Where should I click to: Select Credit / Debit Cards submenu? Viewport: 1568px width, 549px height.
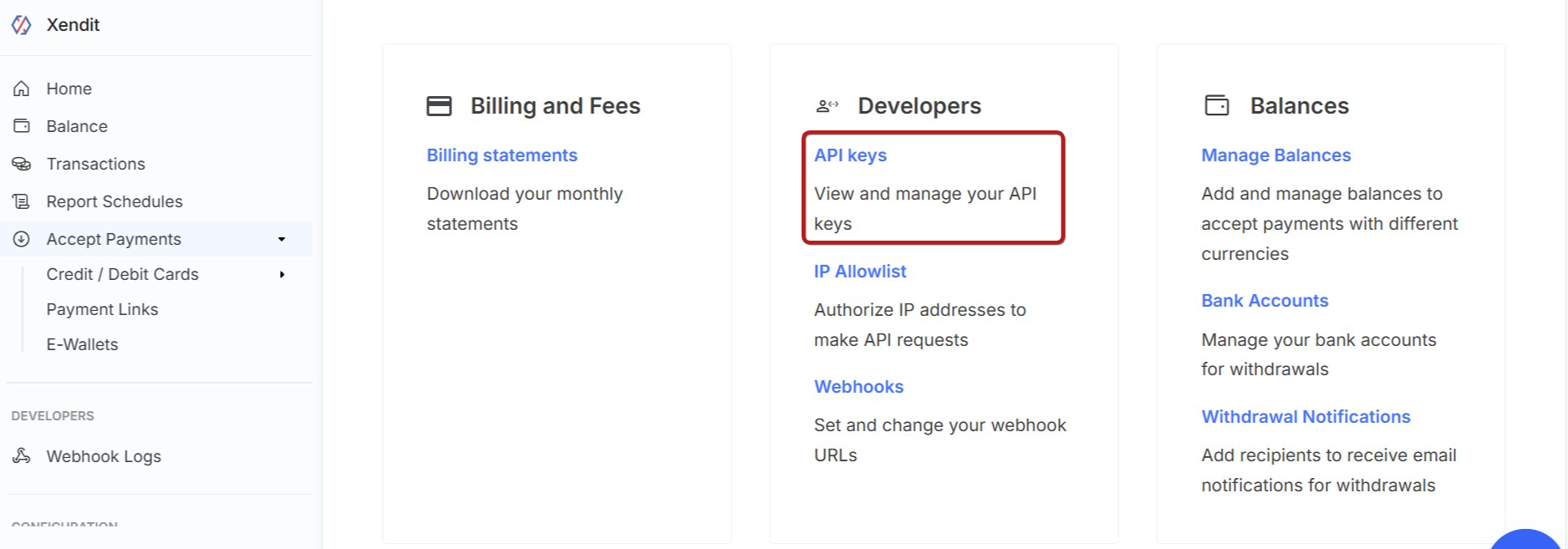pos(123,274)
